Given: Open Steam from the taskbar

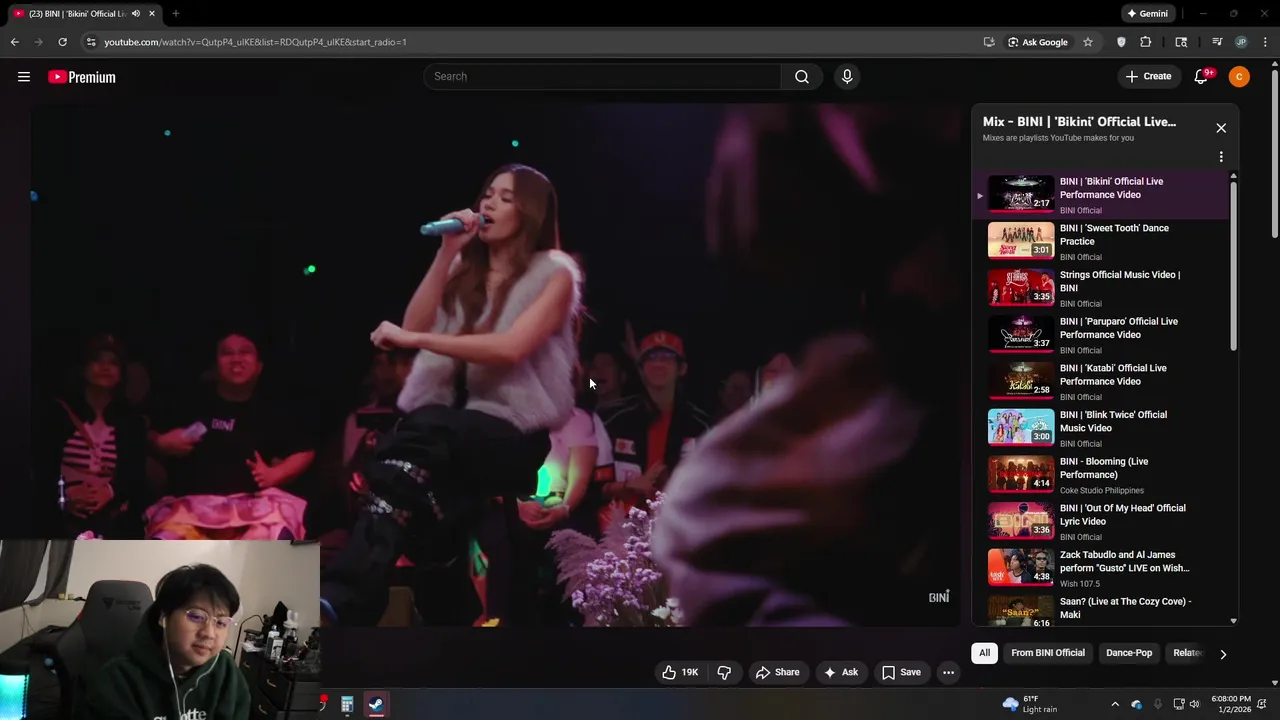Looking at the screenshot, I should pyautogui.click(x=375, y=704).
